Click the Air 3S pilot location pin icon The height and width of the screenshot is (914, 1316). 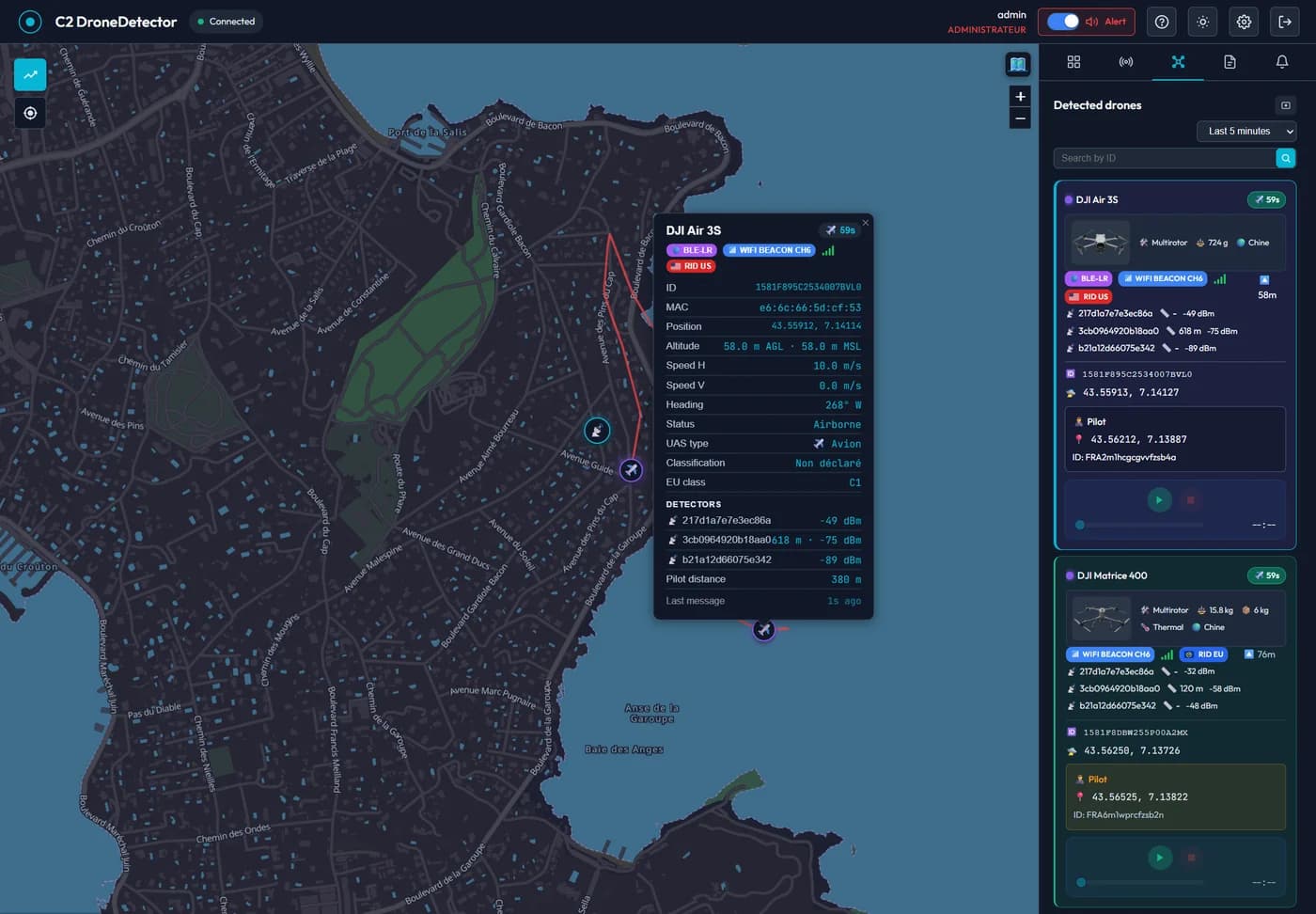[1079, 439]
